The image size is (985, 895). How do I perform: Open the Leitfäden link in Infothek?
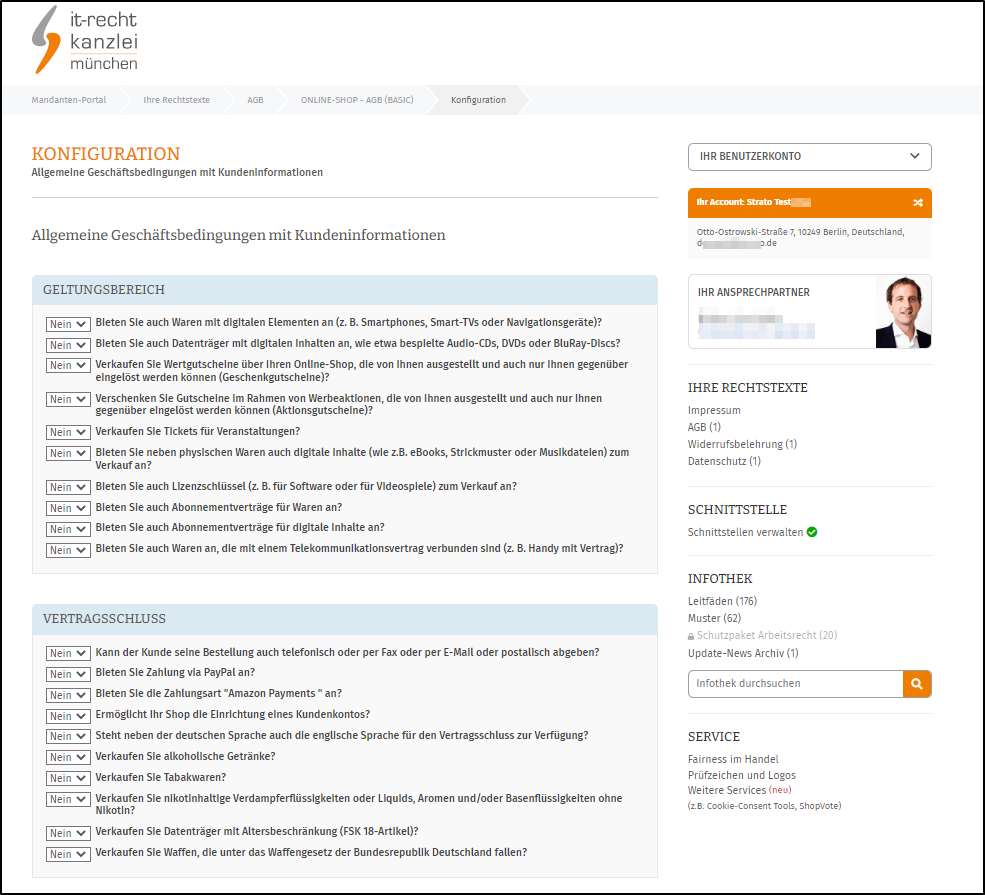(710, 601)
